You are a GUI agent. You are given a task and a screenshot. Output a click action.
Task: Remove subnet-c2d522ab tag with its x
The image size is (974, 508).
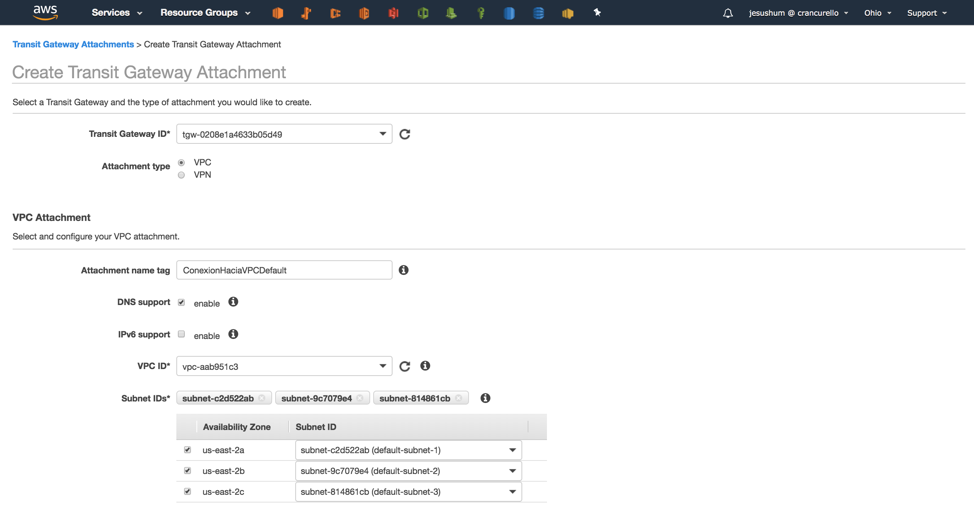pos(262,398)
